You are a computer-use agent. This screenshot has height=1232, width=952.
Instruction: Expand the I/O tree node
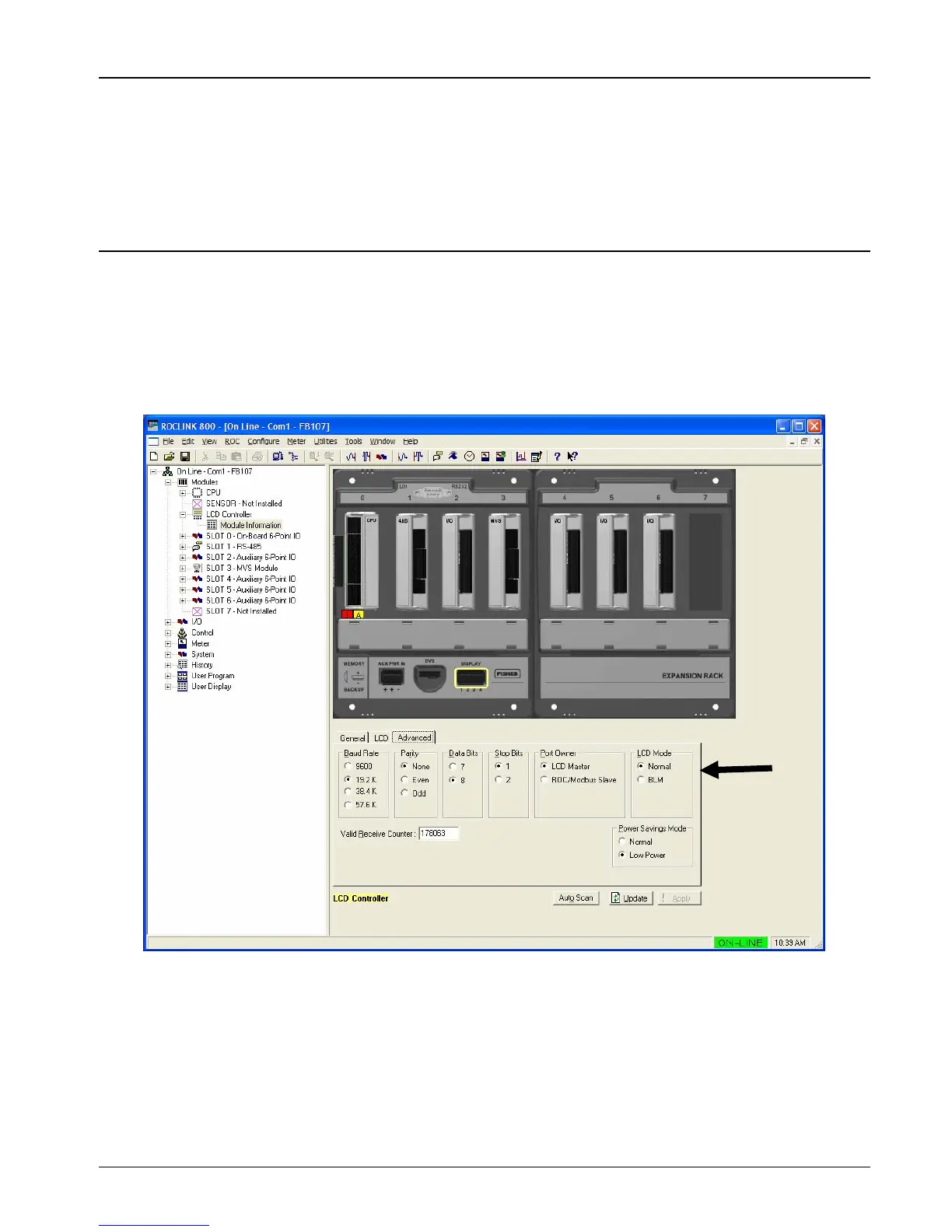168,622
